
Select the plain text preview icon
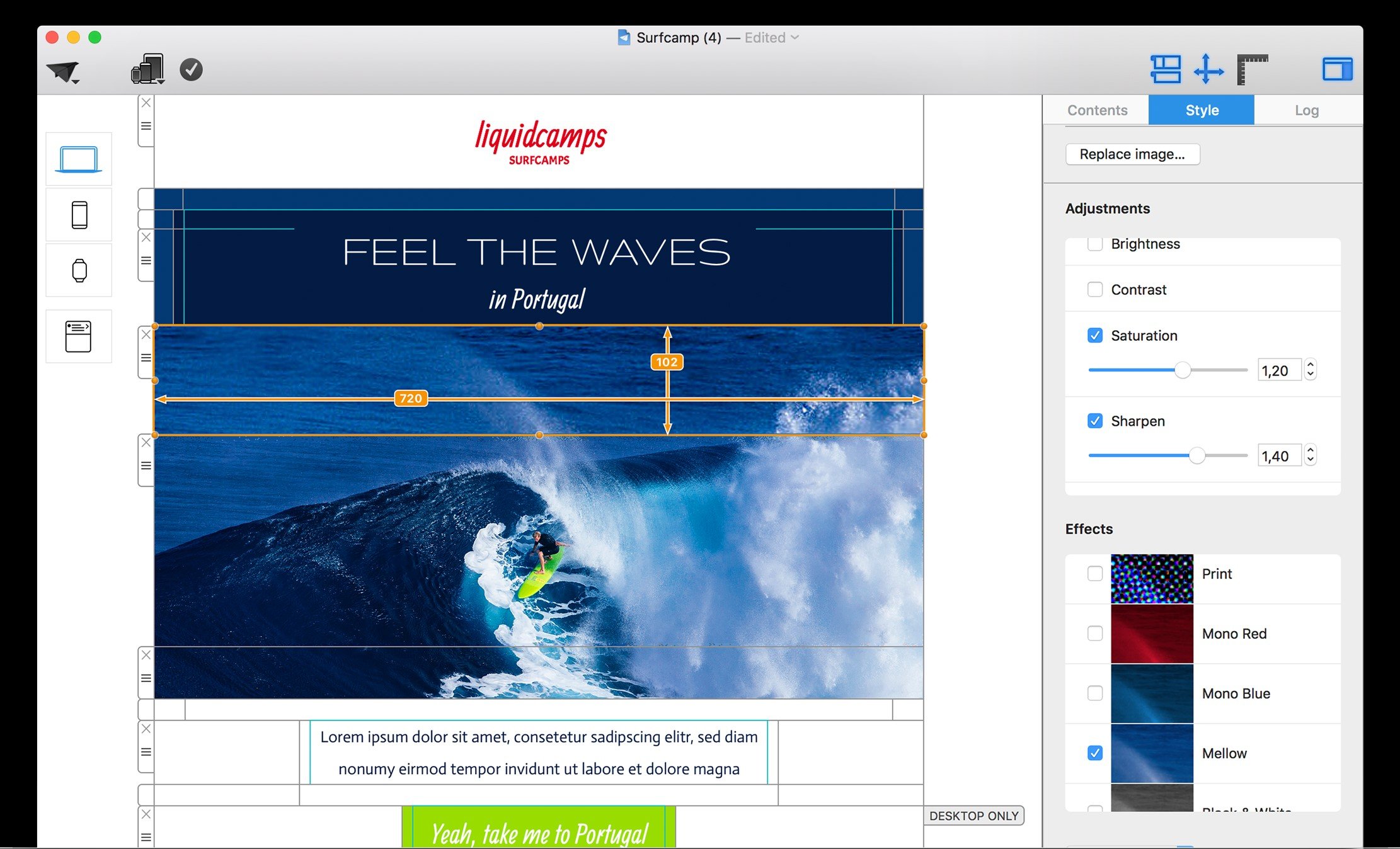[x=79, y=336]
